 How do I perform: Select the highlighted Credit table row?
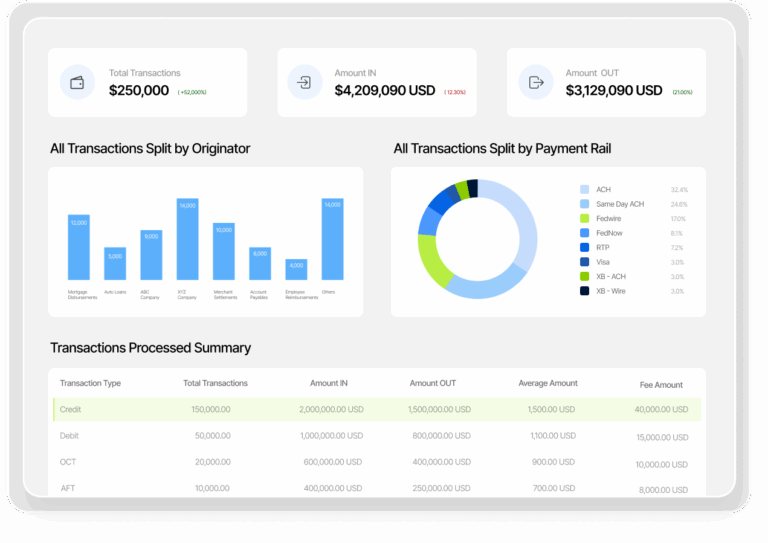[x=377, y=409]
